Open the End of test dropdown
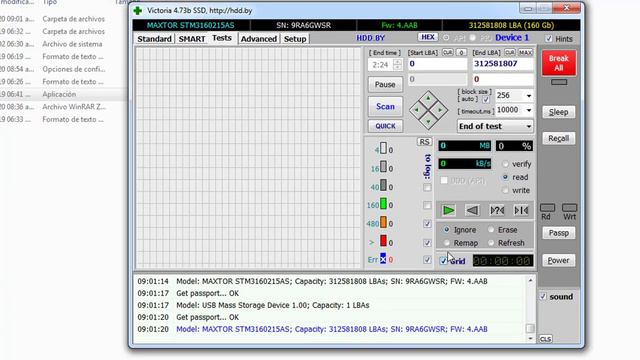This screenshot has height=360, width=640. click(495, 126)
